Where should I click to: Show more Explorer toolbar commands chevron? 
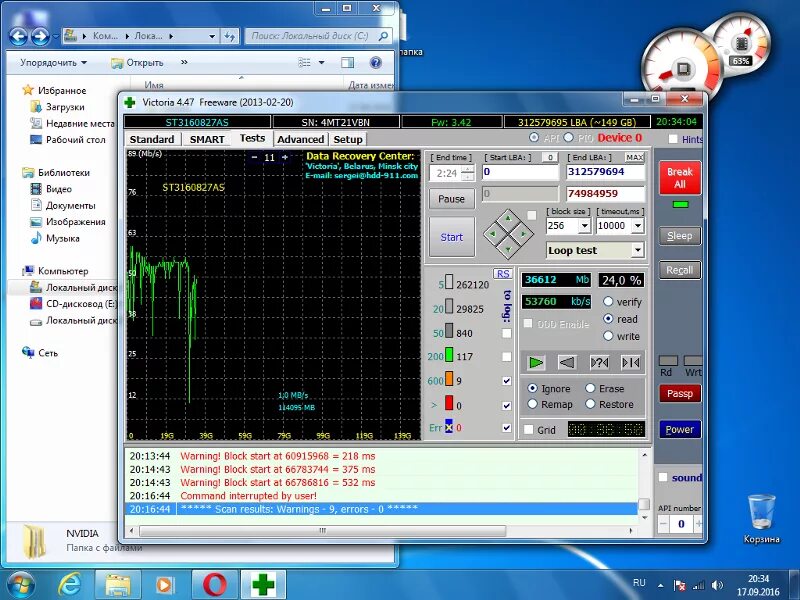pyautogui.click(x=184, y=62)
